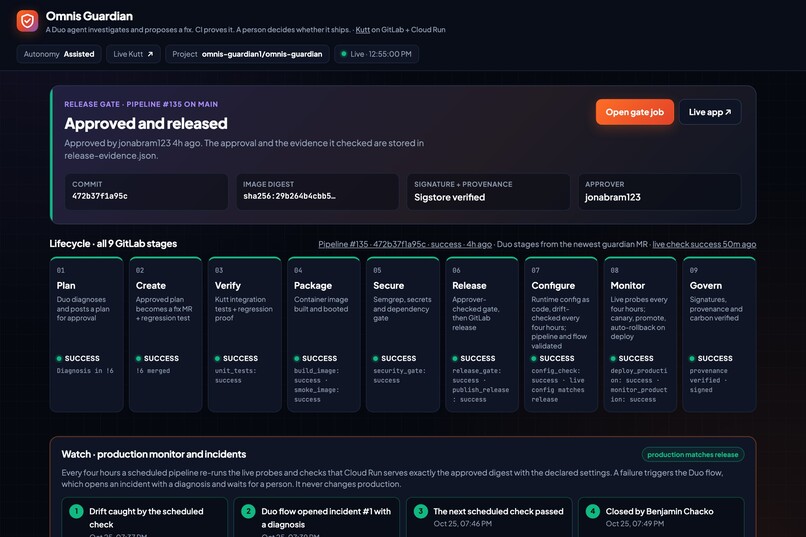Select the Autonomy Assisted pill
Image resolution: width=806 pixels, height=537 pixels.
59,54
